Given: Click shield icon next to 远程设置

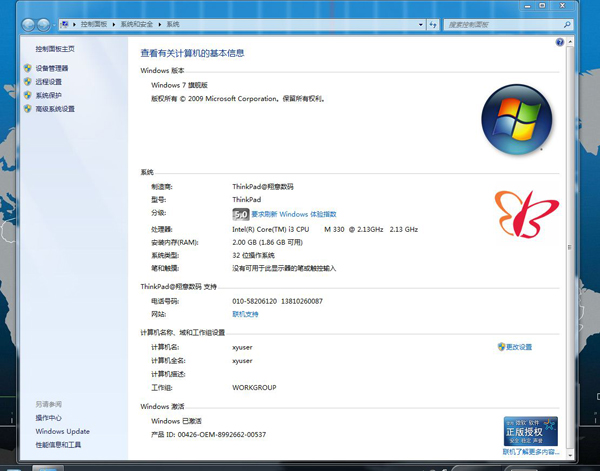Looking at the screenshot, I should (x=28, y=81).
